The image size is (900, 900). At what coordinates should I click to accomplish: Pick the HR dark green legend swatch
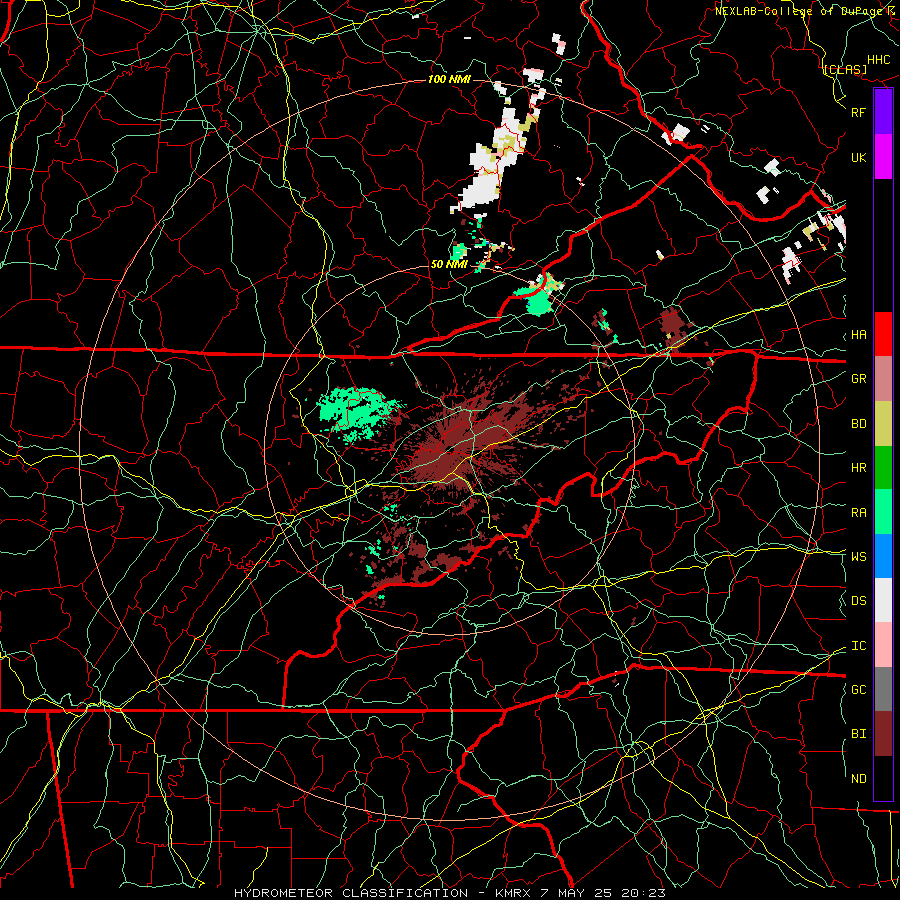click(x=883, y=468)
